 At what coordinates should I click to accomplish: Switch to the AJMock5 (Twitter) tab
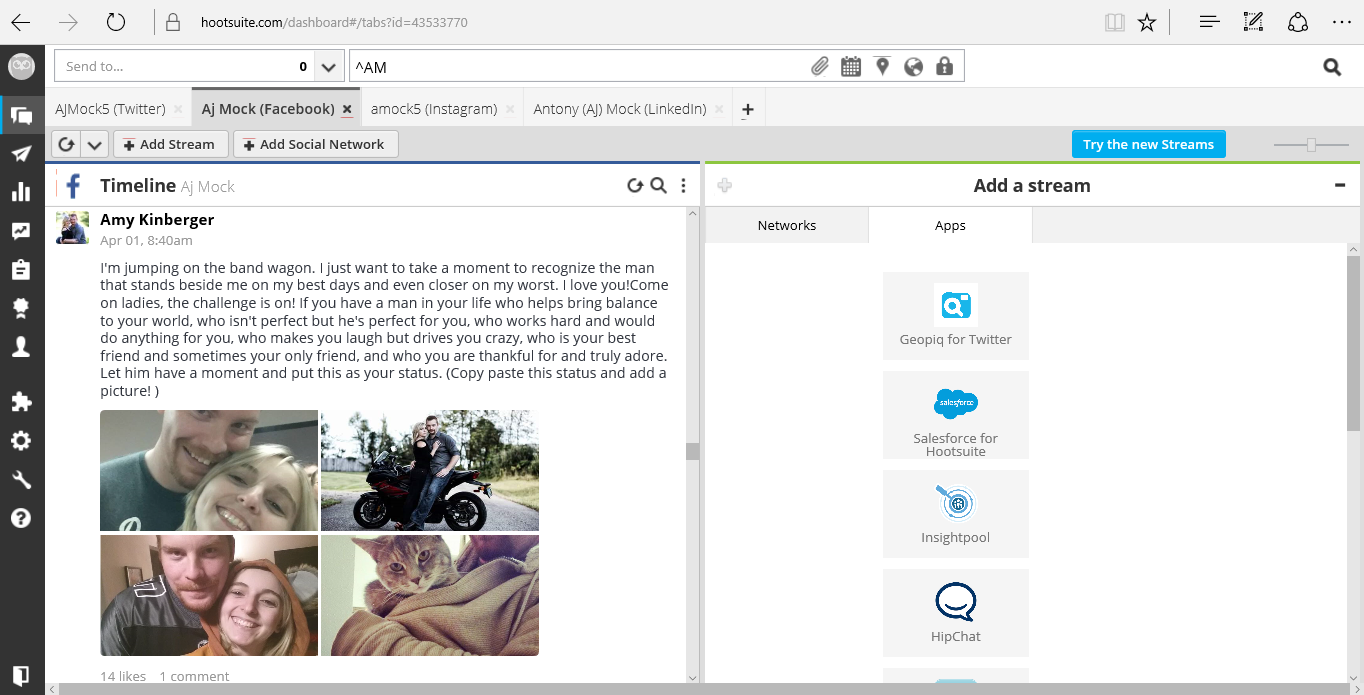tap(110, 109)
